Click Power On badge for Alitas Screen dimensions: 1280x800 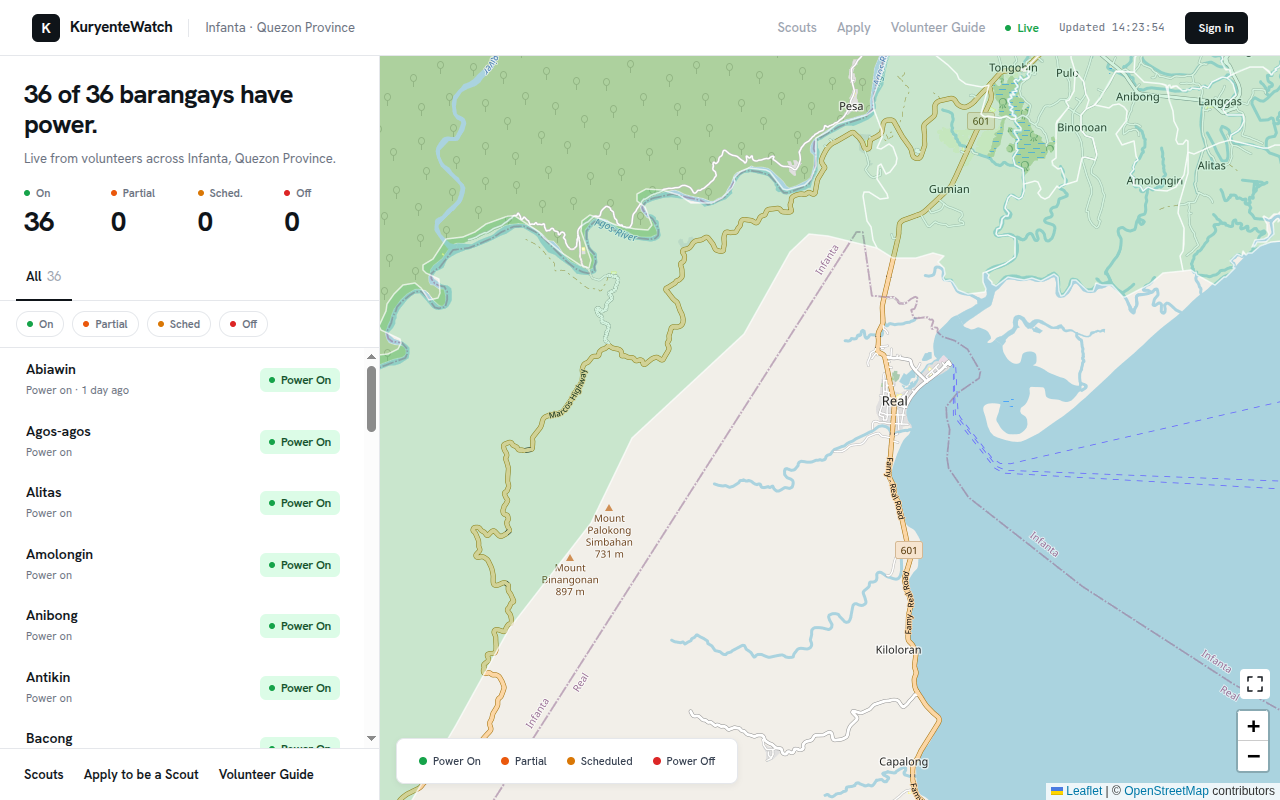pos(300,503)
